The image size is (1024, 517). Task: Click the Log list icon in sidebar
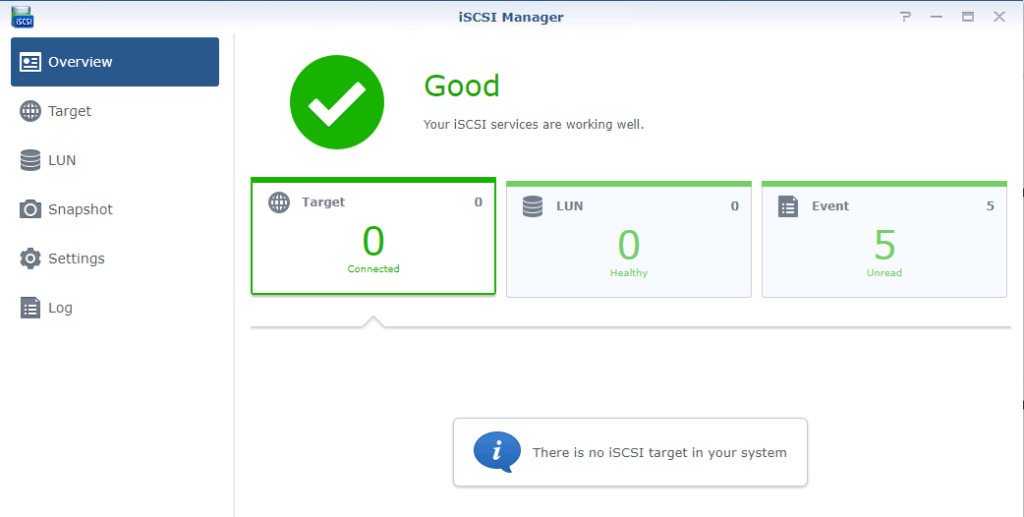coord(30,307)
